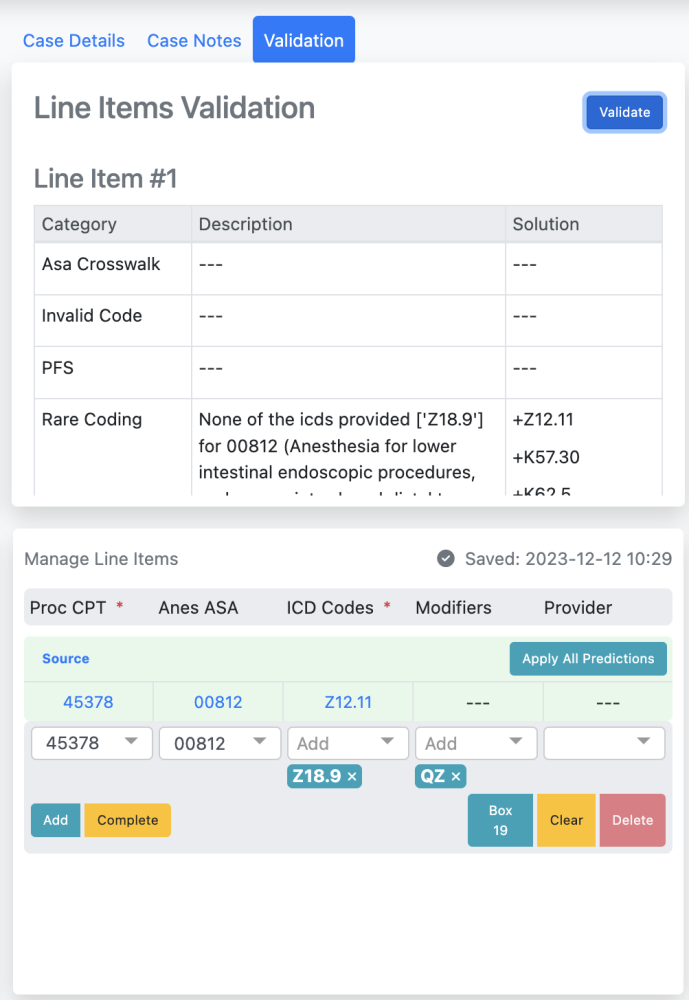Select the predicted ICD code Z12.11

346,702
